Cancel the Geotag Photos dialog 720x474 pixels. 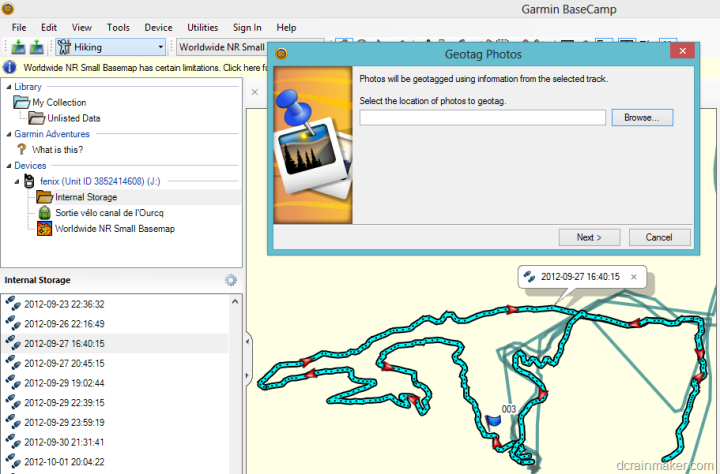click(x=659, y=237)
